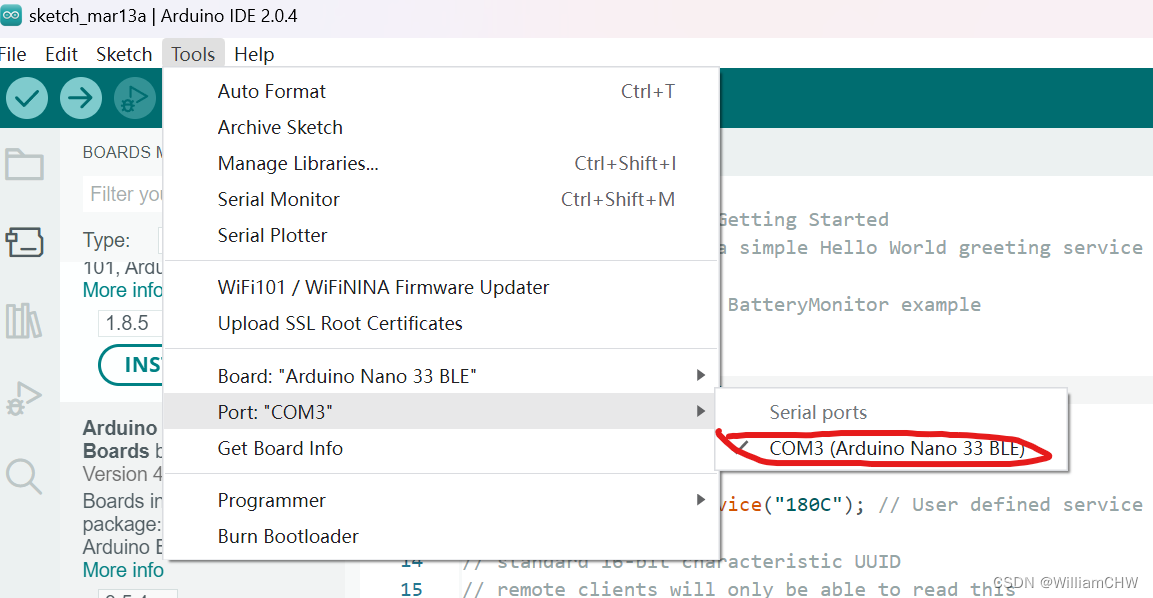The image size is (1153, 598).
Task: Open the Debug sidebar panel icon
Action: point(24,399)
